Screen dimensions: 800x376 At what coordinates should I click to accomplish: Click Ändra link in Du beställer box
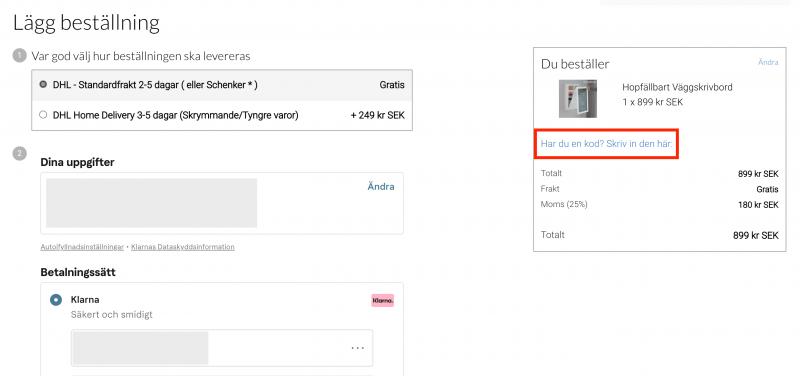click(x=768, y=62)
